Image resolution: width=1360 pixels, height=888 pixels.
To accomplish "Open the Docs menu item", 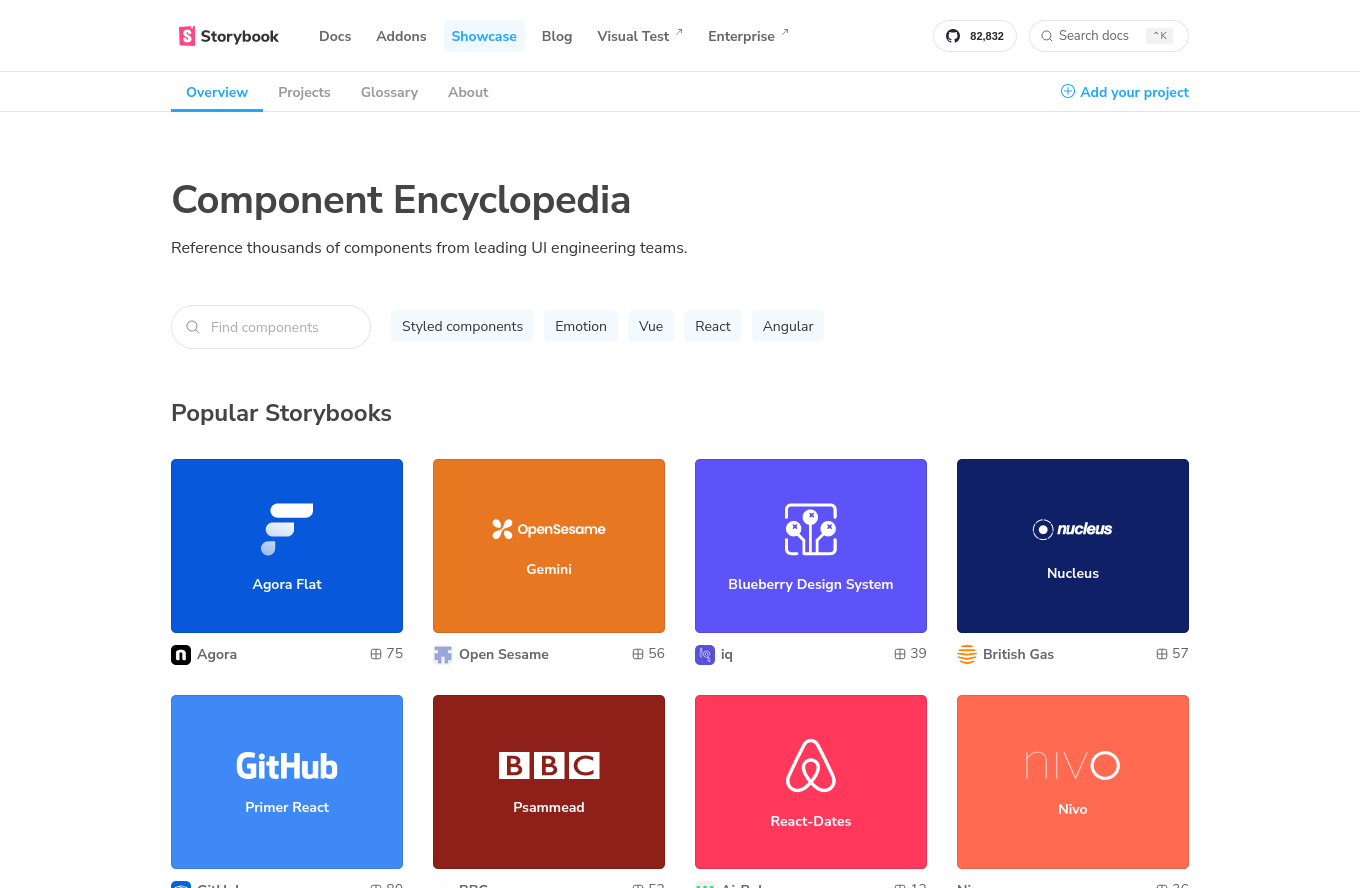I will [335, 36].
